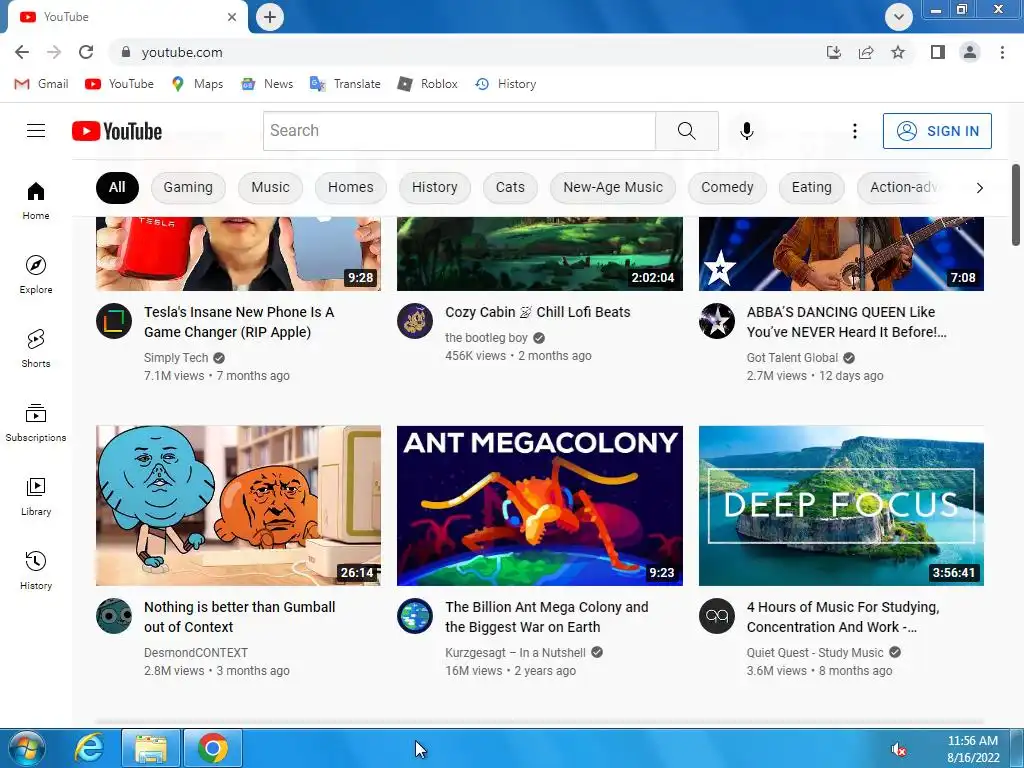The height and width of the screenshot is (768, 1024).
Task: Open ABBA'S DANCING QUEEN video title
Action: click(x=846, y=322)
